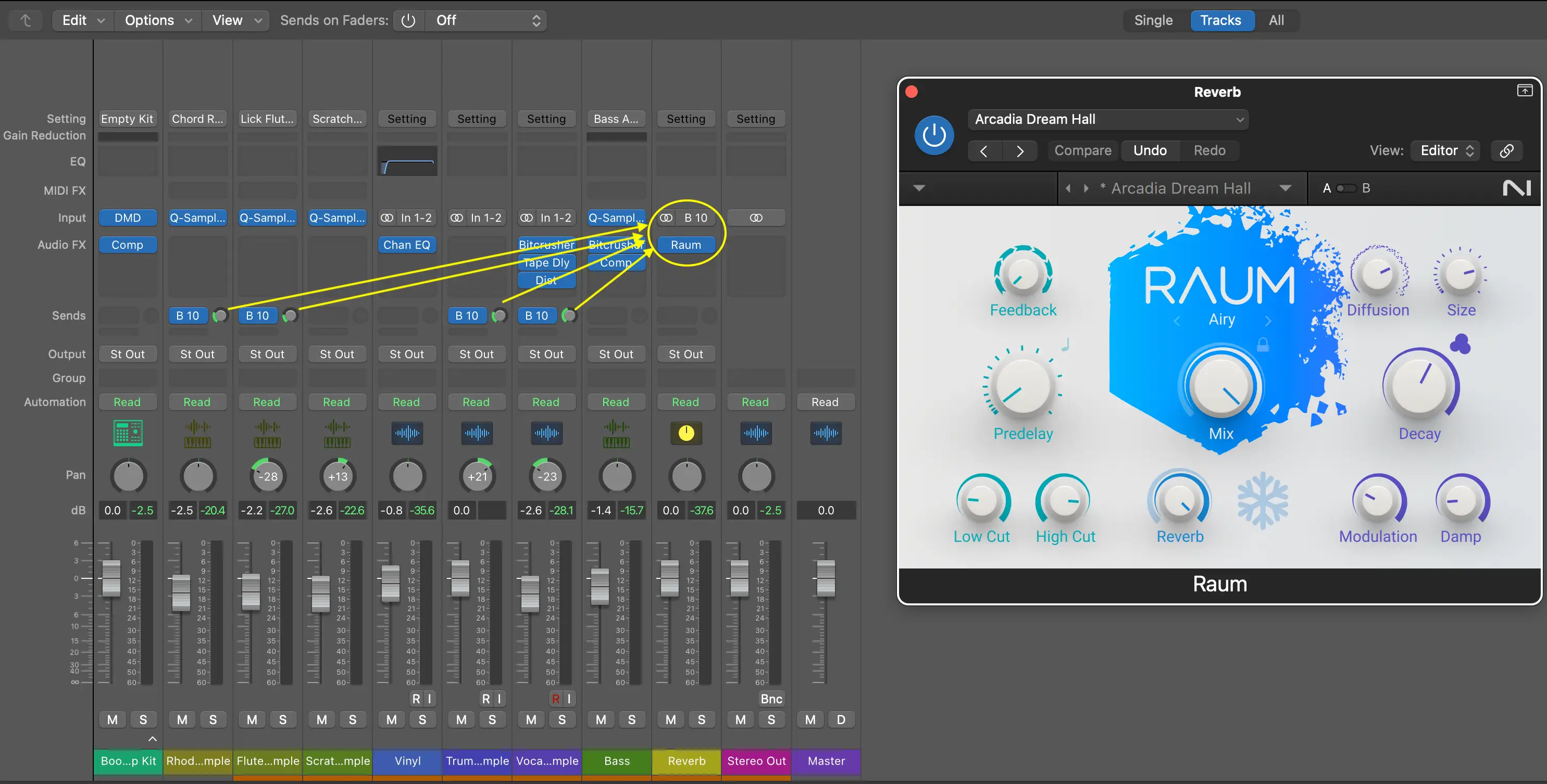Screen dimensions: 1547x784
Task: Mute the Vinyl channel strip
Action: click(x=392, y=719)
